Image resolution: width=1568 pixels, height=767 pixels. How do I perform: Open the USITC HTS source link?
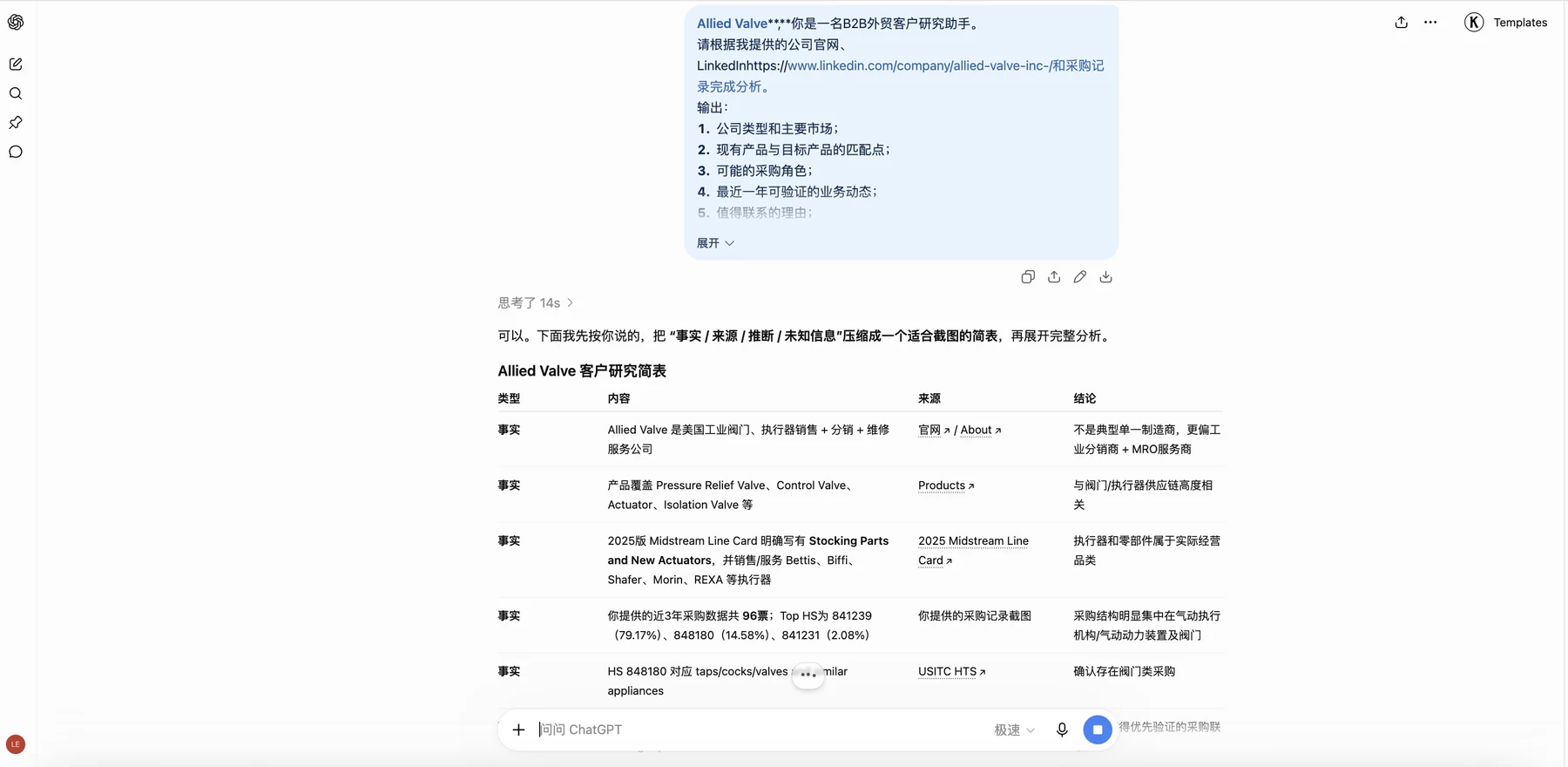(951, 672)
